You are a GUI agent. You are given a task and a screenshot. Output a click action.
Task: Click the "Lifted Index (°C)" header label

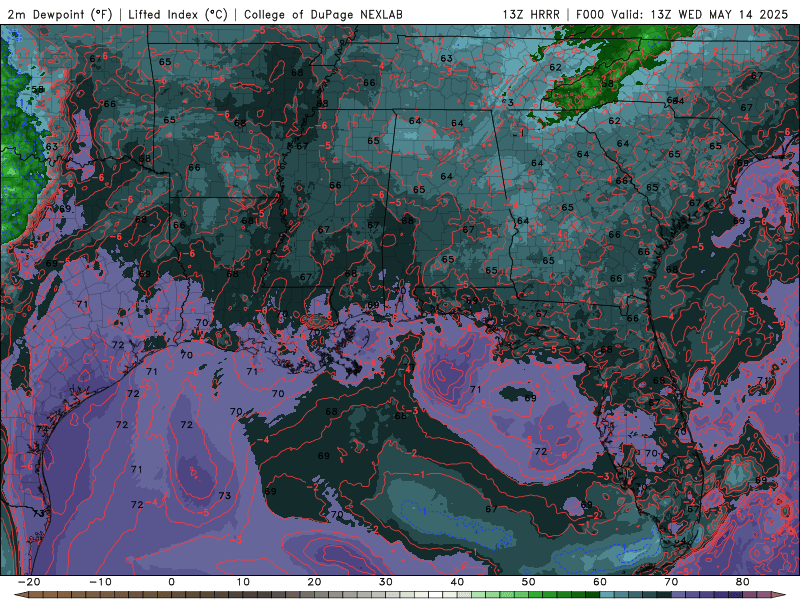[x=178, y=15]
